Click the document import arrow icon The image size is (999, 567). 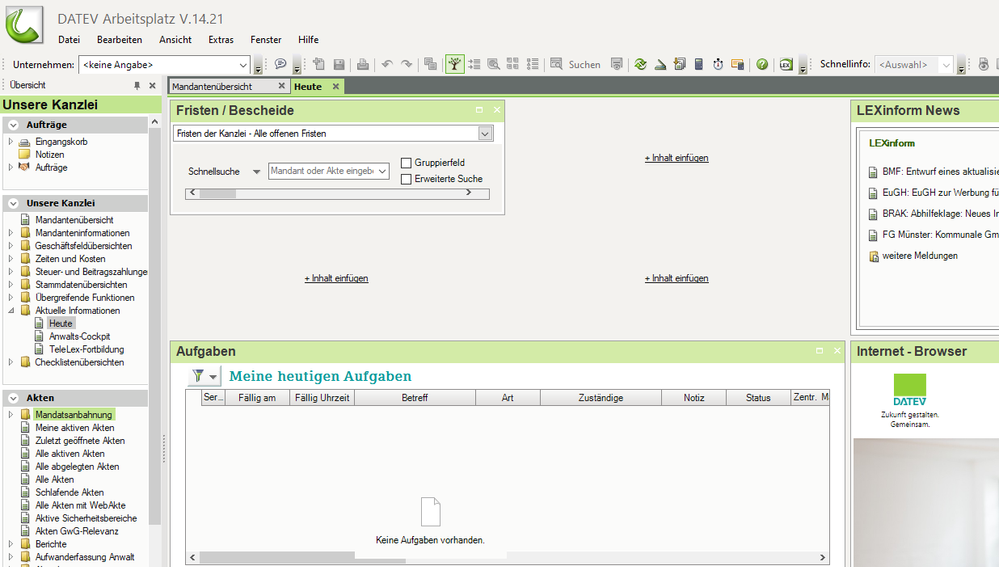tap(680, 64)
